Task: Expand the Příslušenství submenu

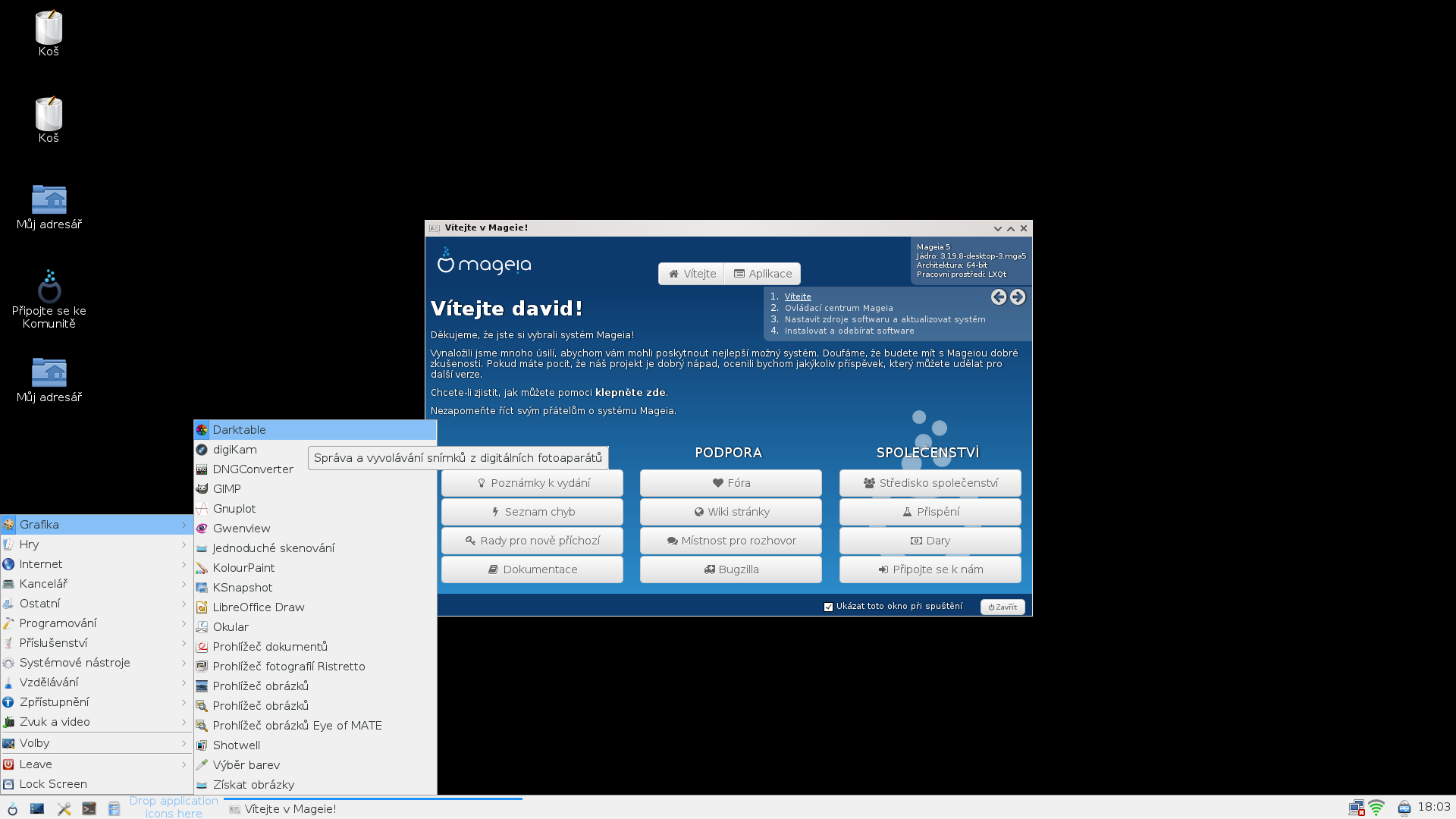Action: pyautogui.click(x=96, y=643)
